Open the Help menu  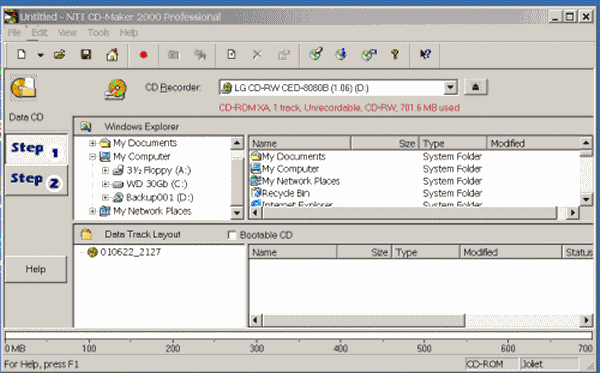[129, 33]
